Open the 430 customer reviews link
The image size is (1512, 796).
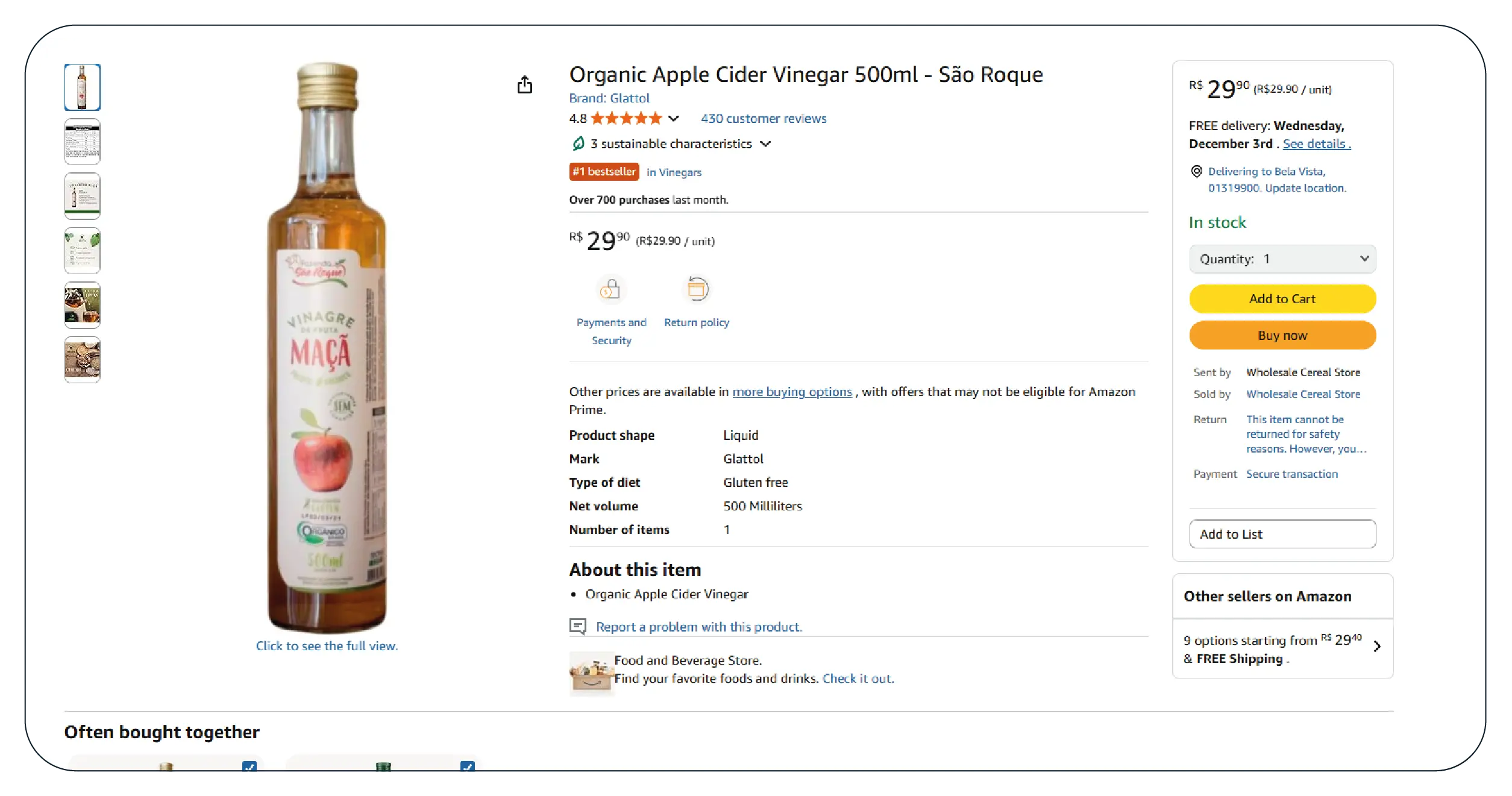click(763, 119)
